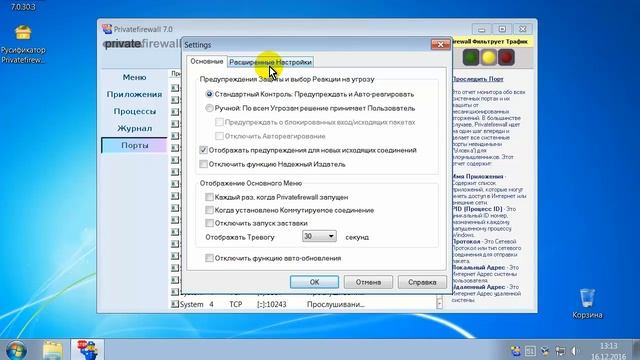Image resolution: width=640 pixels, height=360 pixels.
Task: Click the volume tray icon
Action: 574,351
